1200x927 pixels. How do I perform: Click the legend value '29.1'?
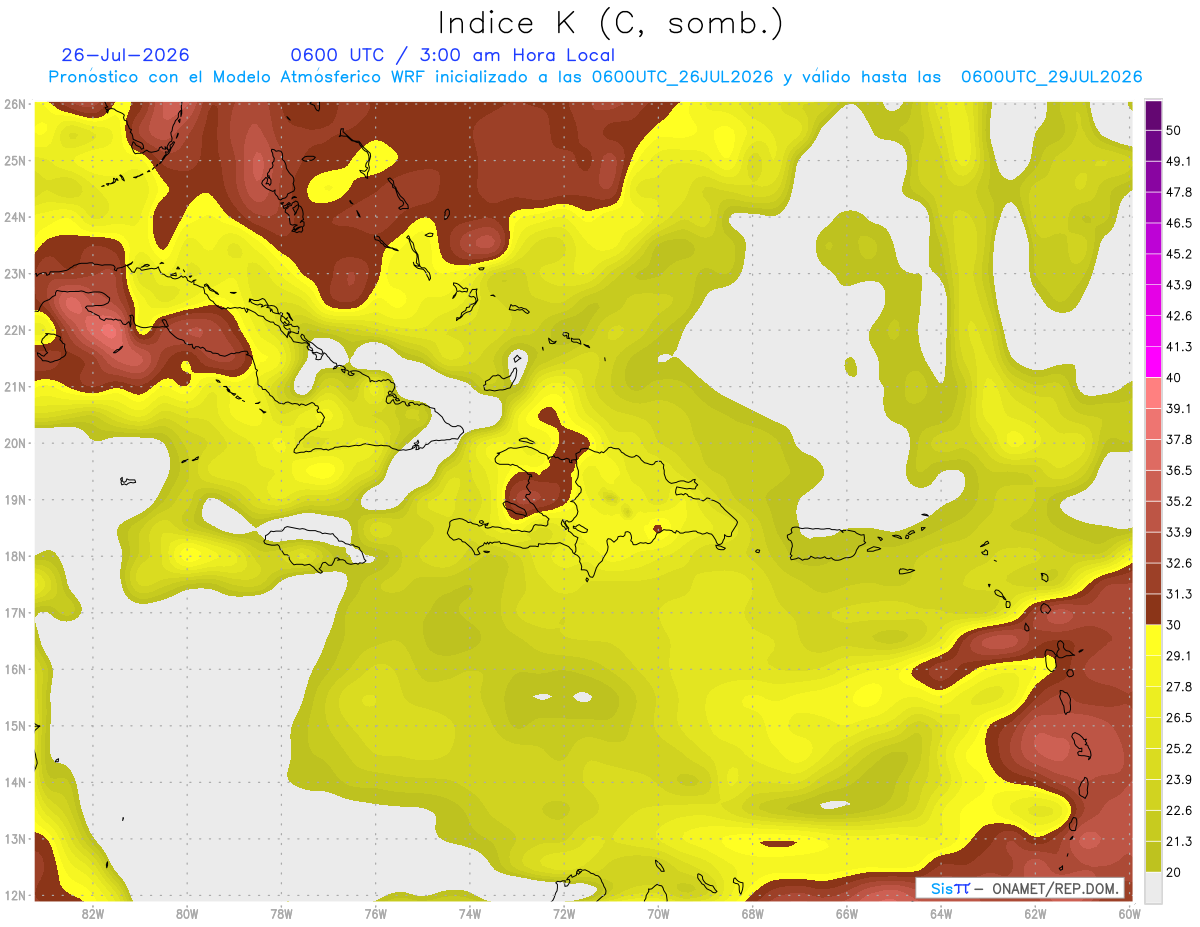click(1179, 655)
